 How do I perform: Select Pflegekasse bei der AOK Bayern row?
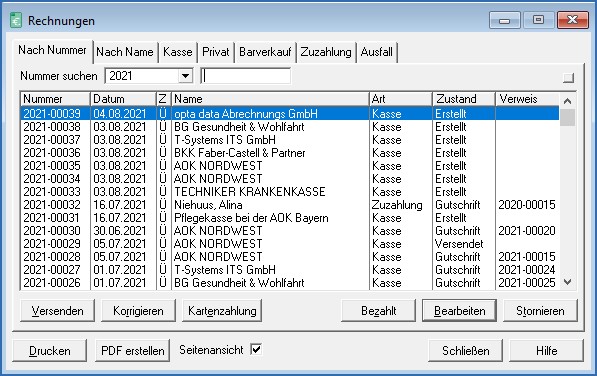[290, 218]
